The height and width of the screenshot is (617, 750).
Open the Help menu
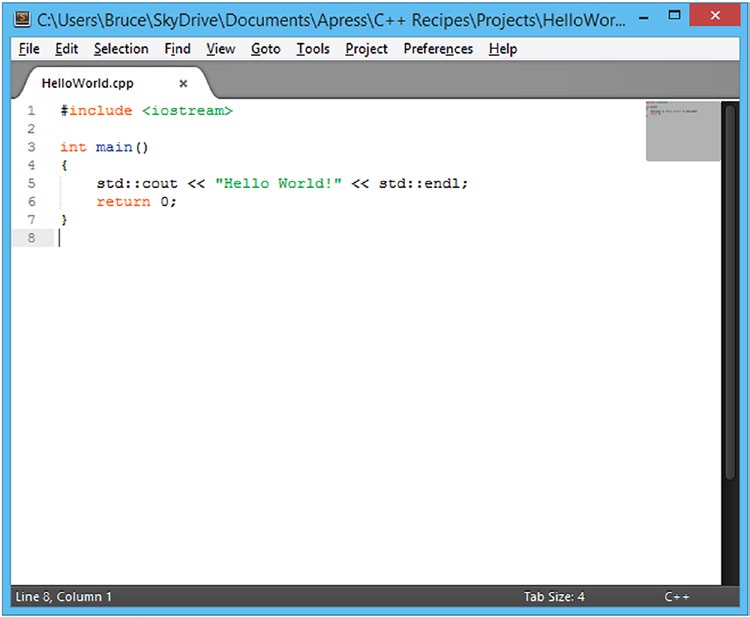click(503, 49)
